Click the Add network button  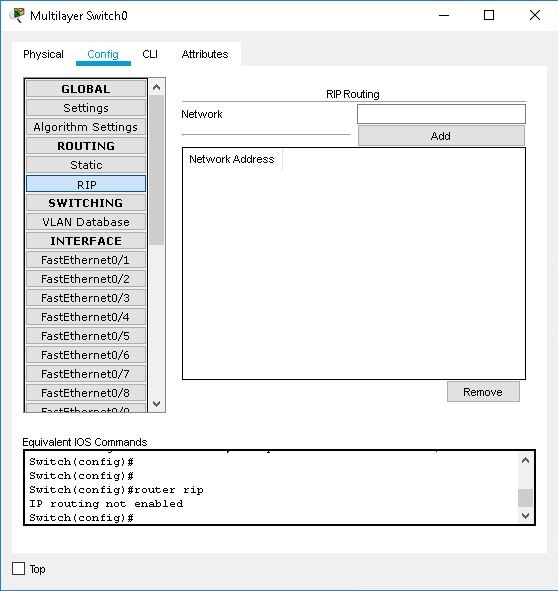pos(441,136)
